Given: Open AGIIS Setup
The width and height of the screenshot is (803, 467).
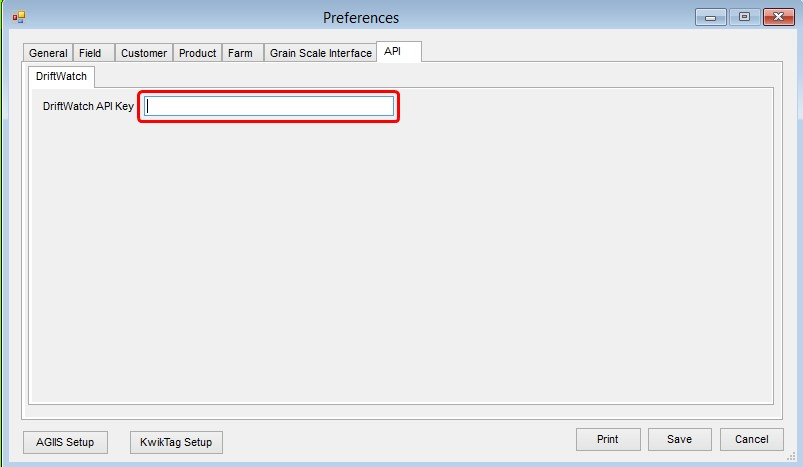Looking at the screenshot, I should point(65,442).
